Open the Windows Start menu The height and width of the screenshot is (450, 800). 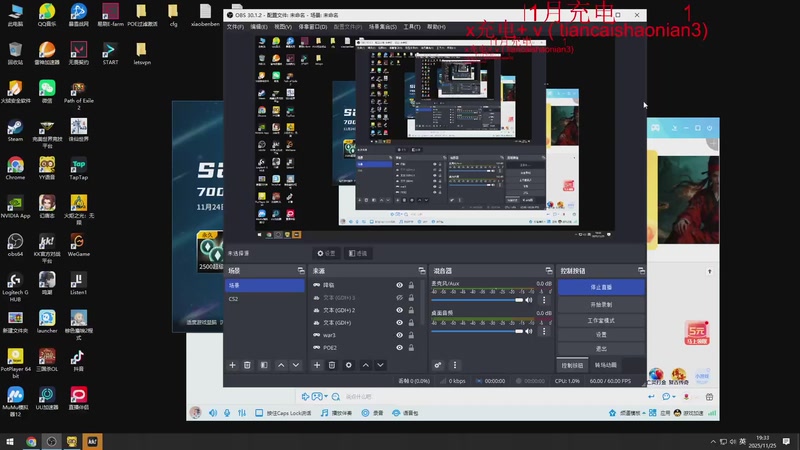pos(10,442)
